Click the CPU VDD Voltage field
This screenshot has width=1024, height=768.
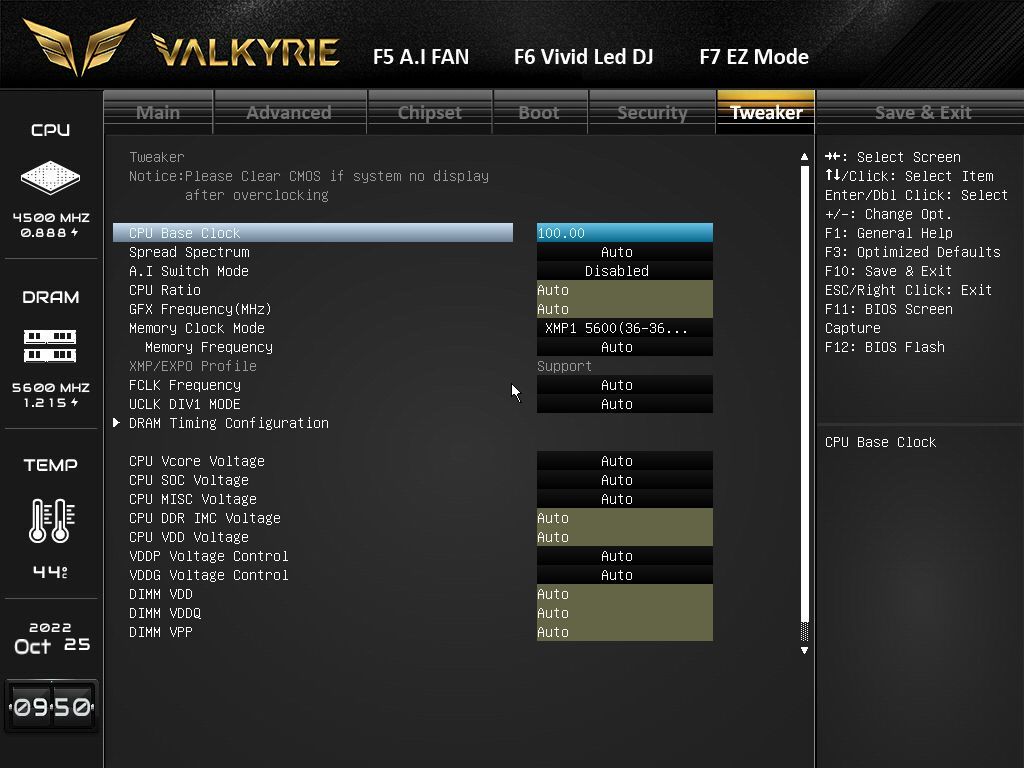(x=624, y=537)
